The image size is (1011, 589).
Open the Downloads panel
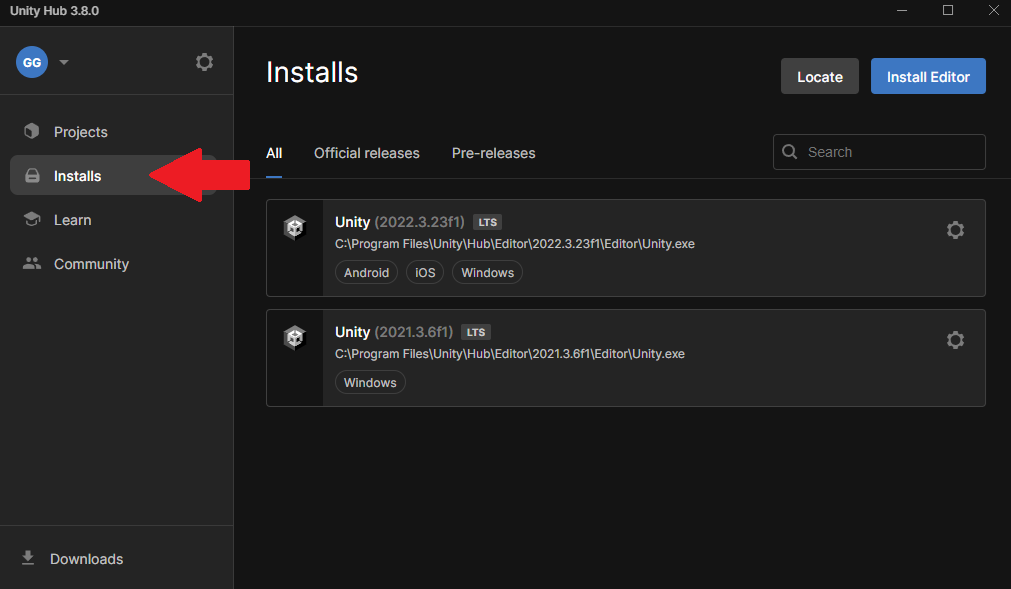tap(86, 559)
